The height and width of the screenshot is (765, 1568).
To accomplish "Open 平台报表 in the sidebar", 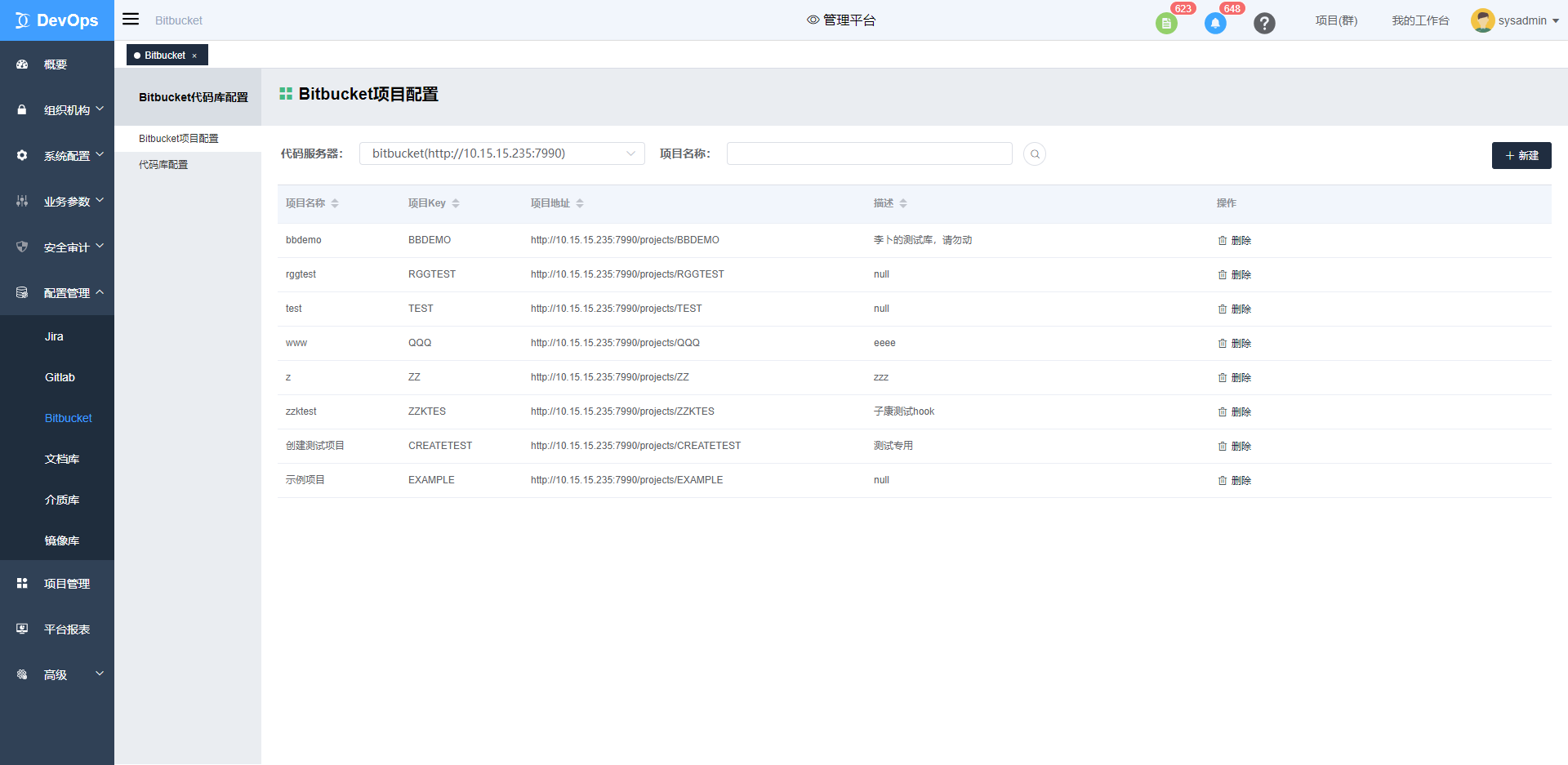I will pyautogui.click(x=57, y=629).
